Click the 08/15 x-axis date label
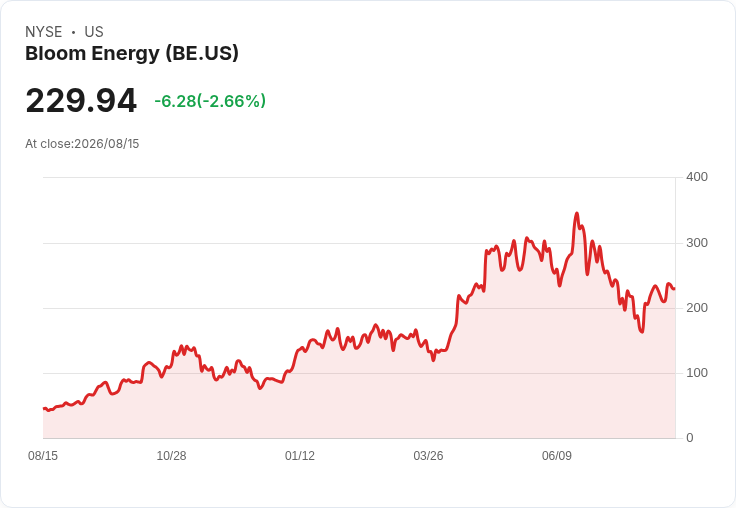Viewport: 736px width, 508px height. (x=43, y=455)
